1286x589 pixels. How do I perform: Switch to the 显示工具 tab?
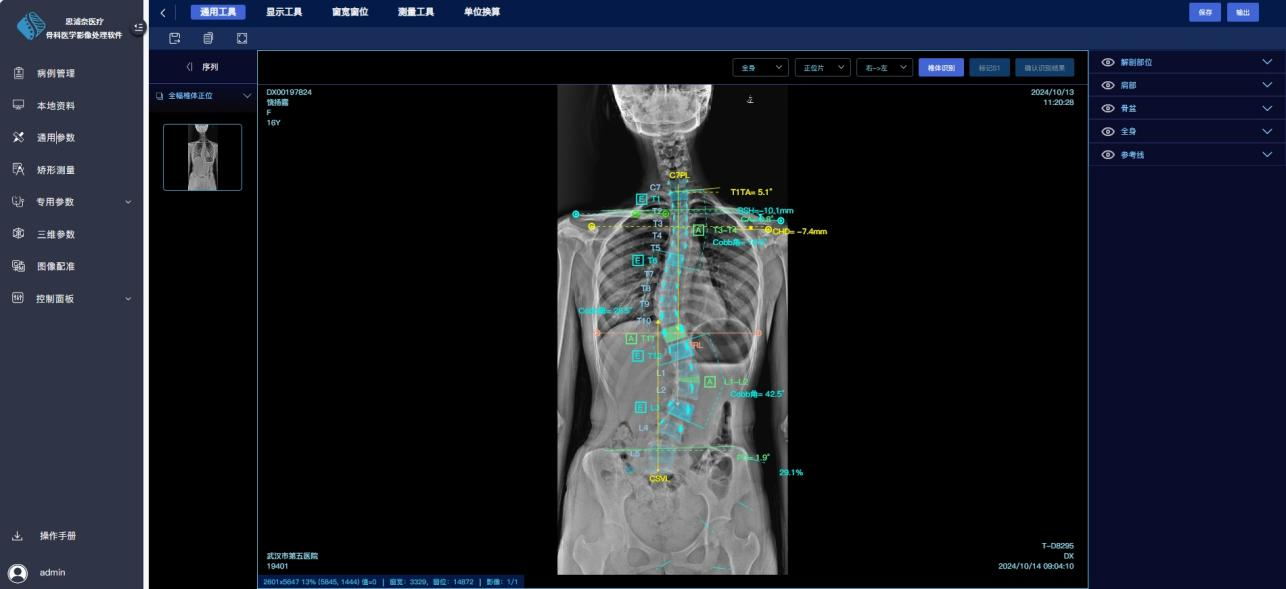pyautogui.click(x=284, y=12)
